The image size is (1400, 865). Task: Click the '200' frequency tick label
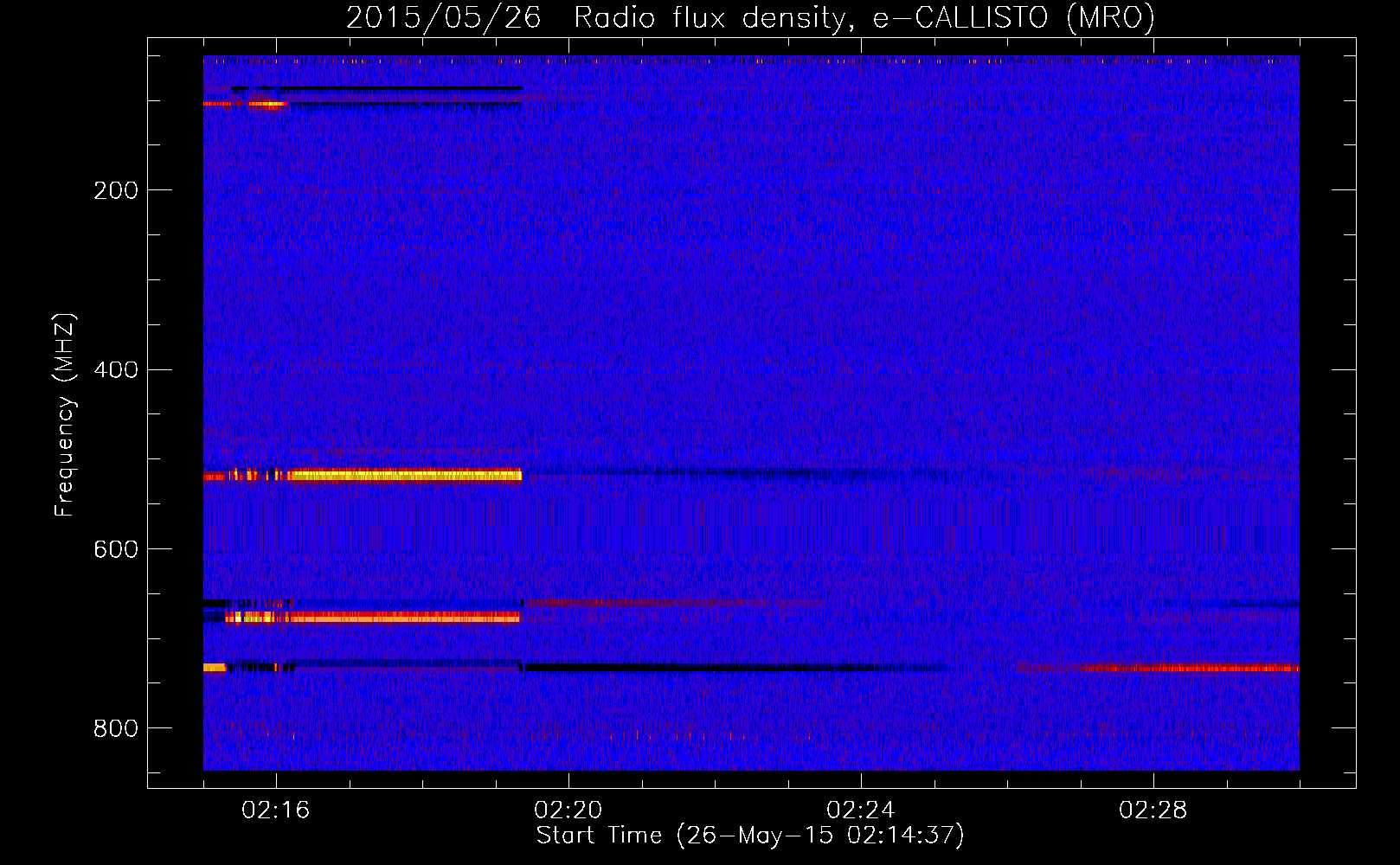[x=115, y=190]
